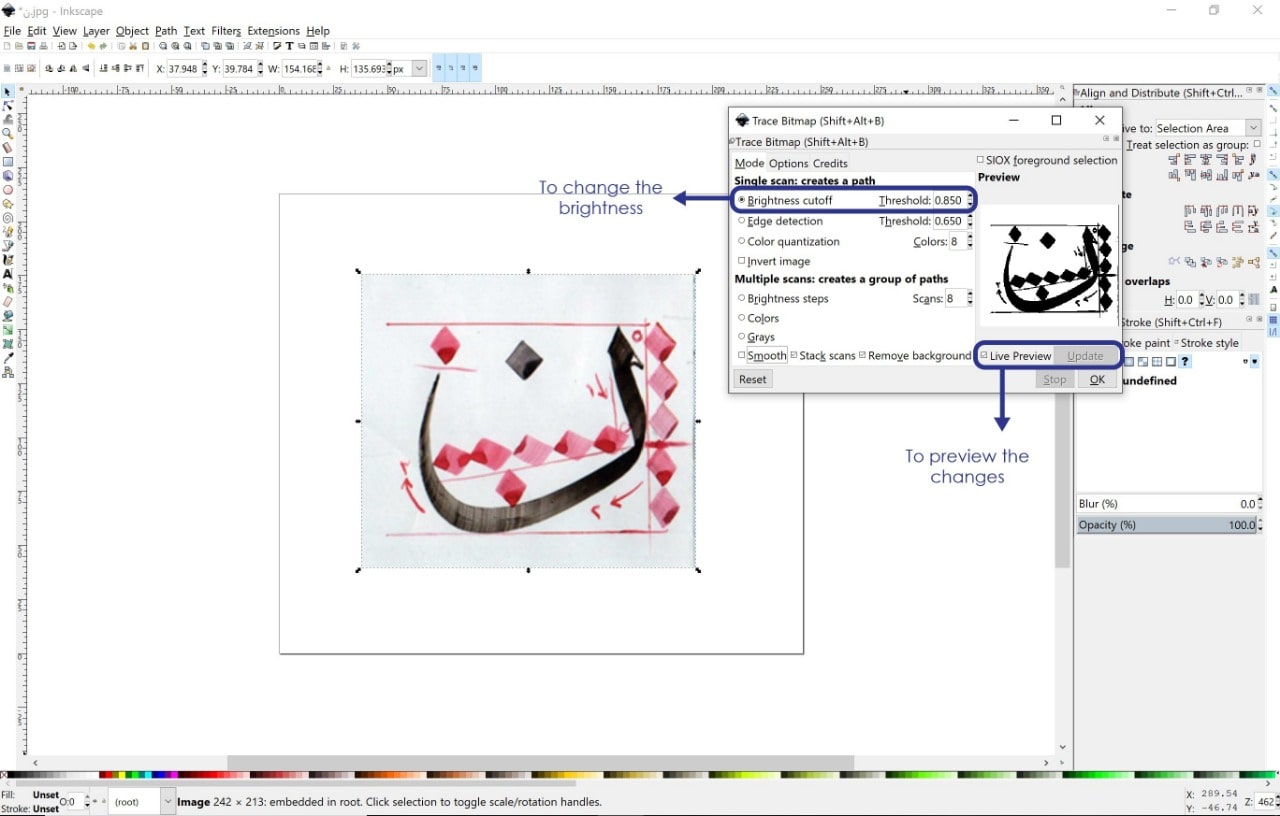The height and width of the screenshot is (816, 1280).
Task: Adjust Brightness steps Scans stepper
Action: (970, 298)
